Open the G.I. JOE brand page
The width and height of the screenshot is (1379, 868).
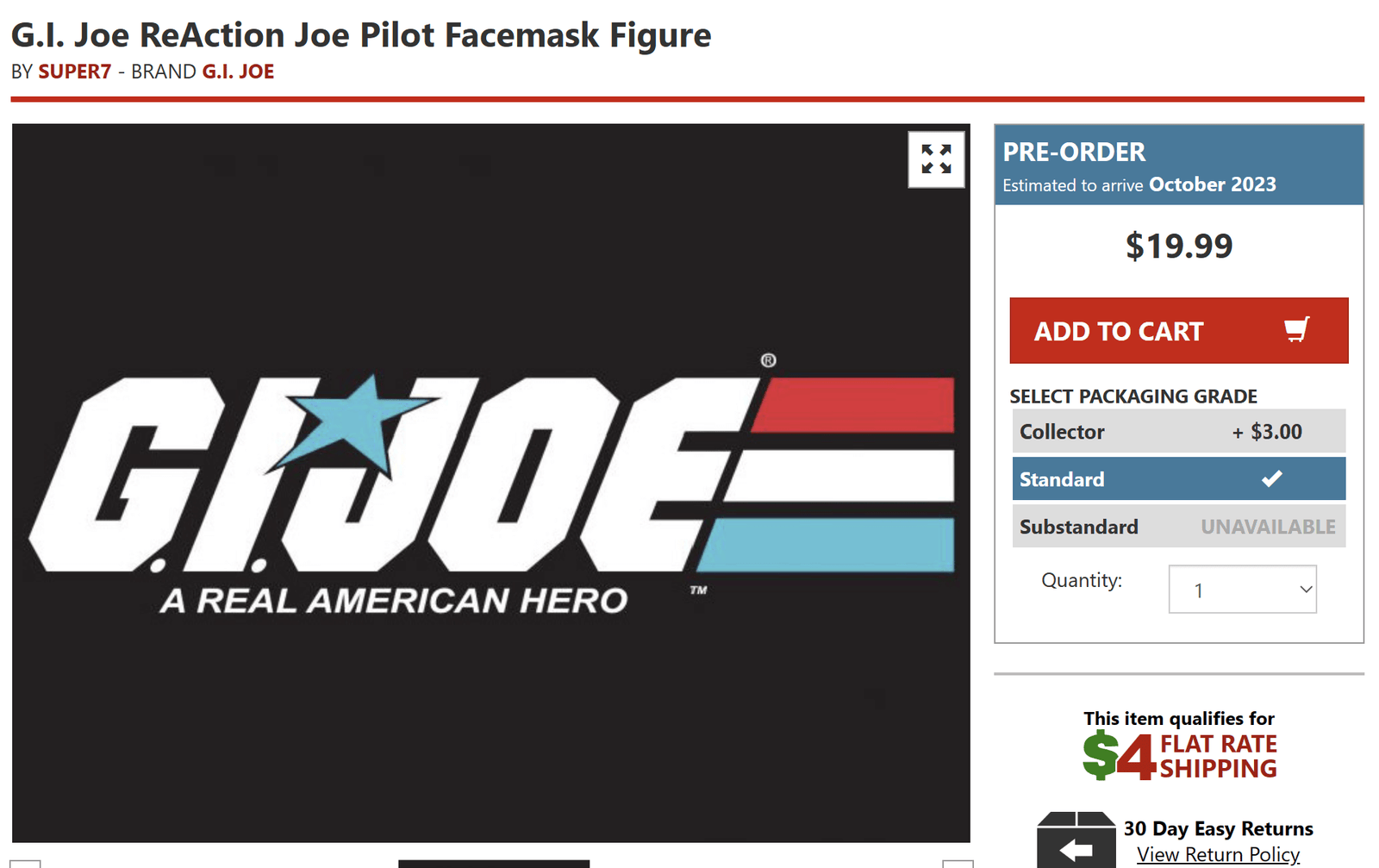point(238,72)
